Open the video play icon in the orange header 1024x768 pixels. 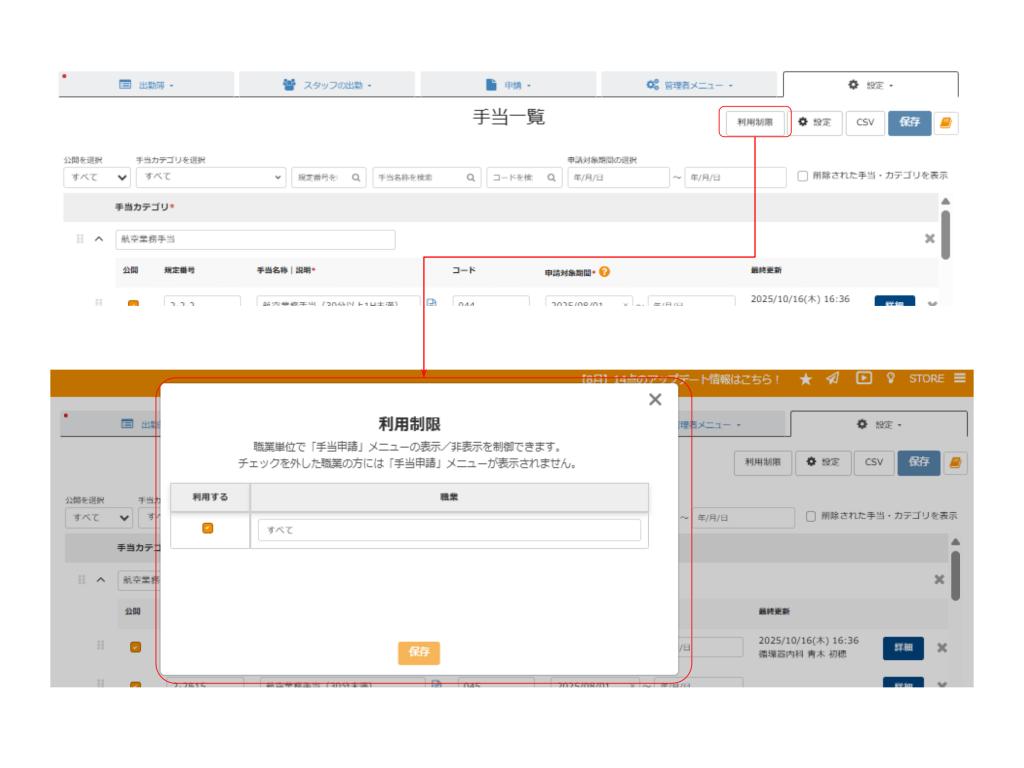864,378
